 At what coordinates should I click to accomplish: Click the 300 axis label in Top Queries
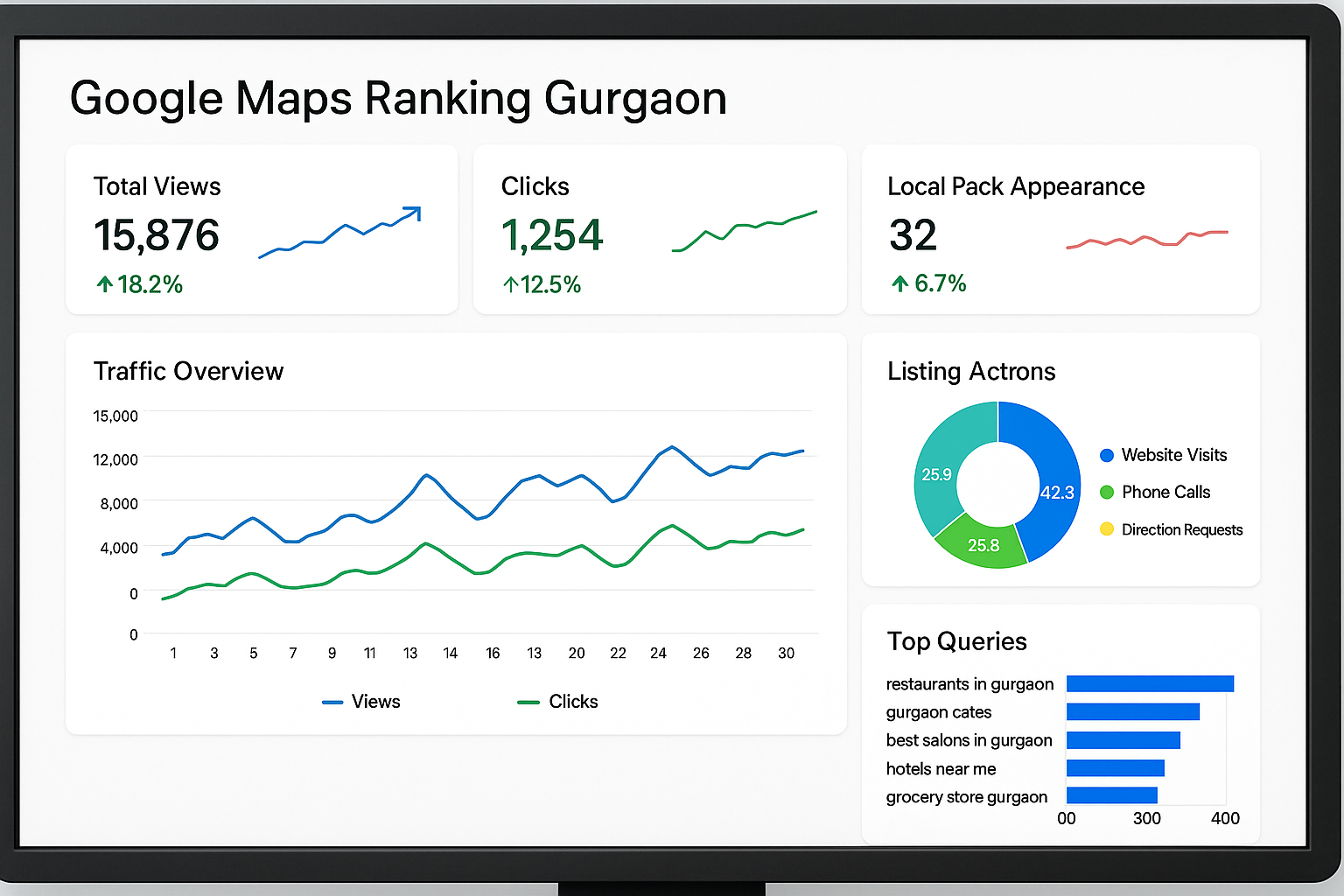coord(1146,818)
